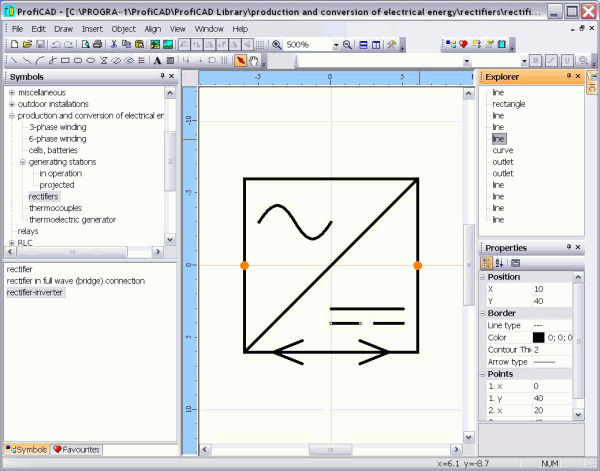The image size is (600, 471).
Task: Select the Rectangle drawing tool
Action: pos(65,60)
